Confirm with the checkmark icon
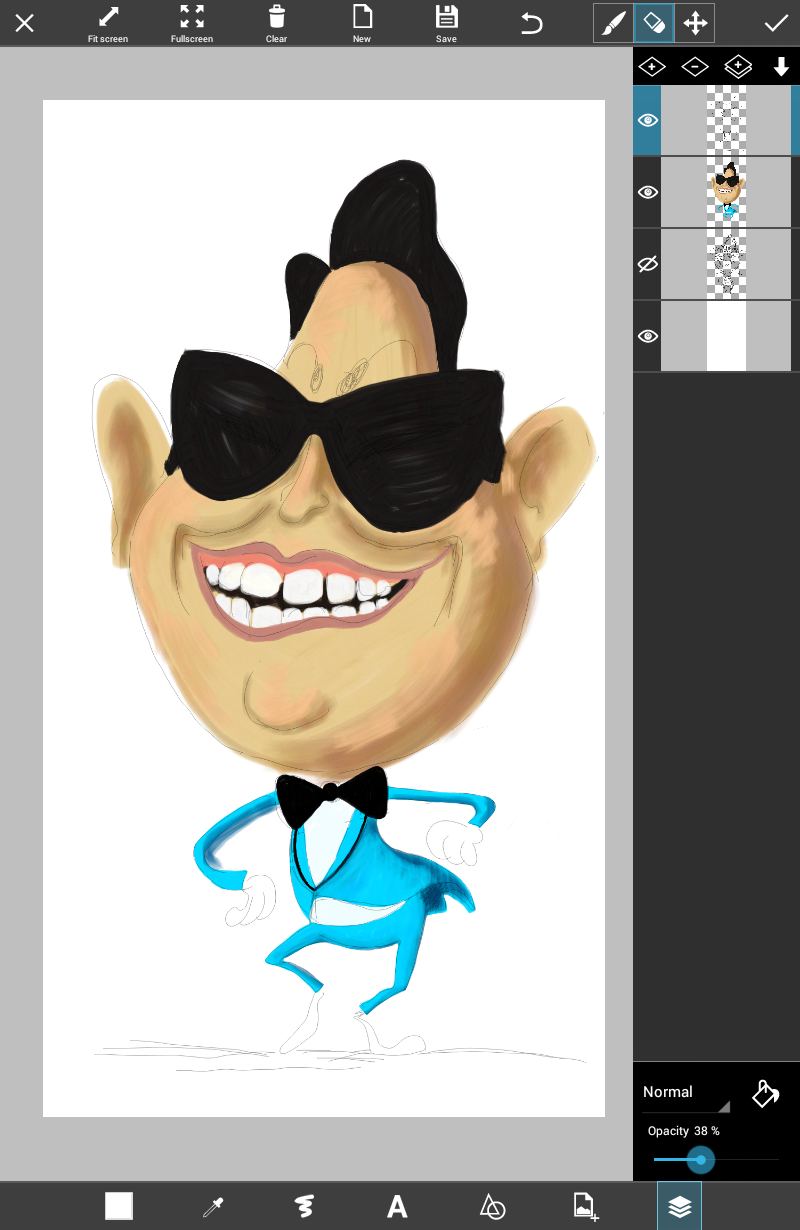Screen dimensions: 800x1230 point(776,23)
